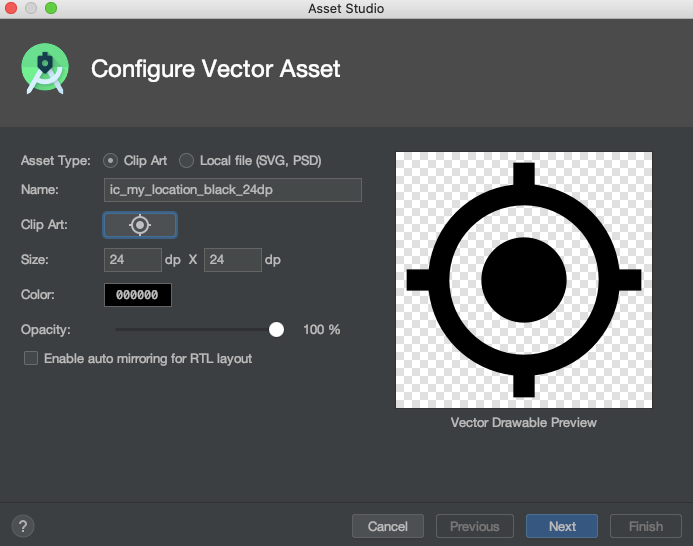Select the Clip Art radio button
Screen dimensions: 693x546
[110, 160]
